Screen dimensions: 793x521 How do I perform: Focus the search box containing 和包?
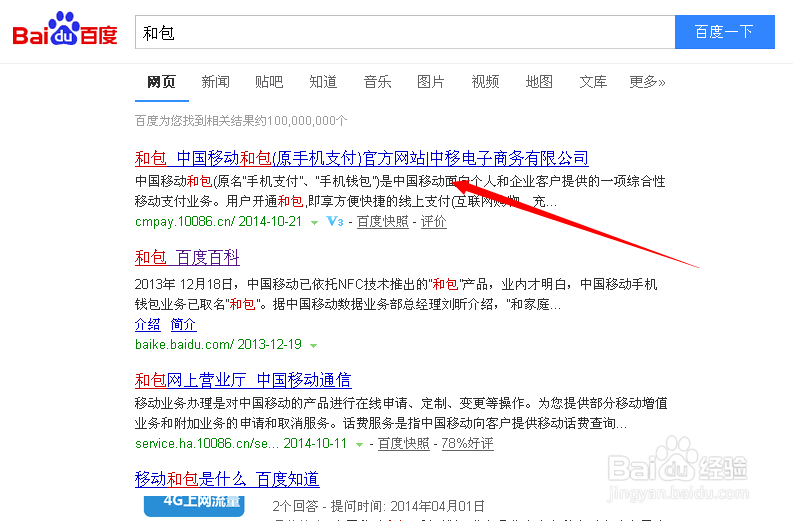(405, 32)
